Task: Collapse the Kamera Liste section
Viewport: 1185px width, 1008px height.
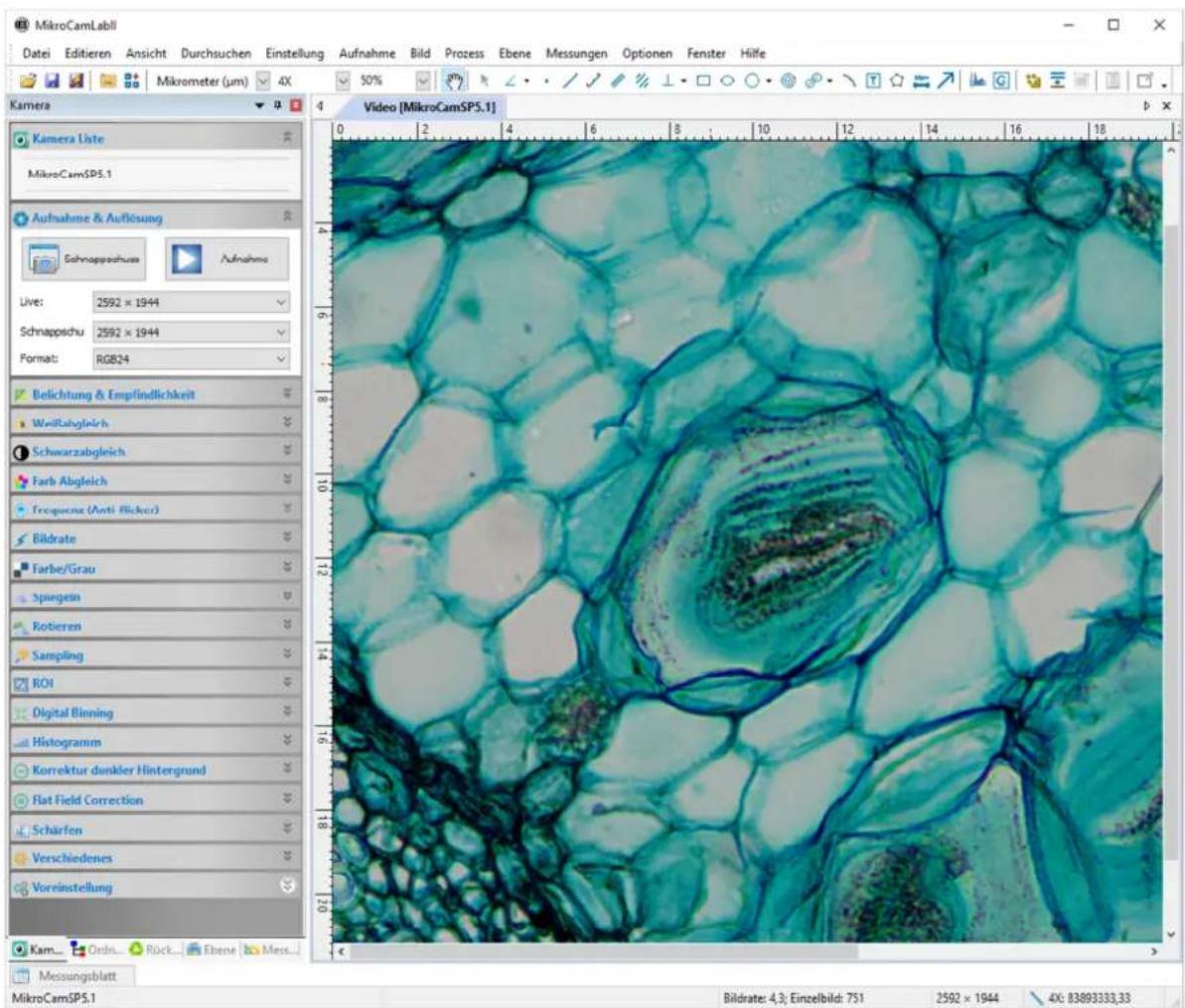Action: [x=287, y=137]
